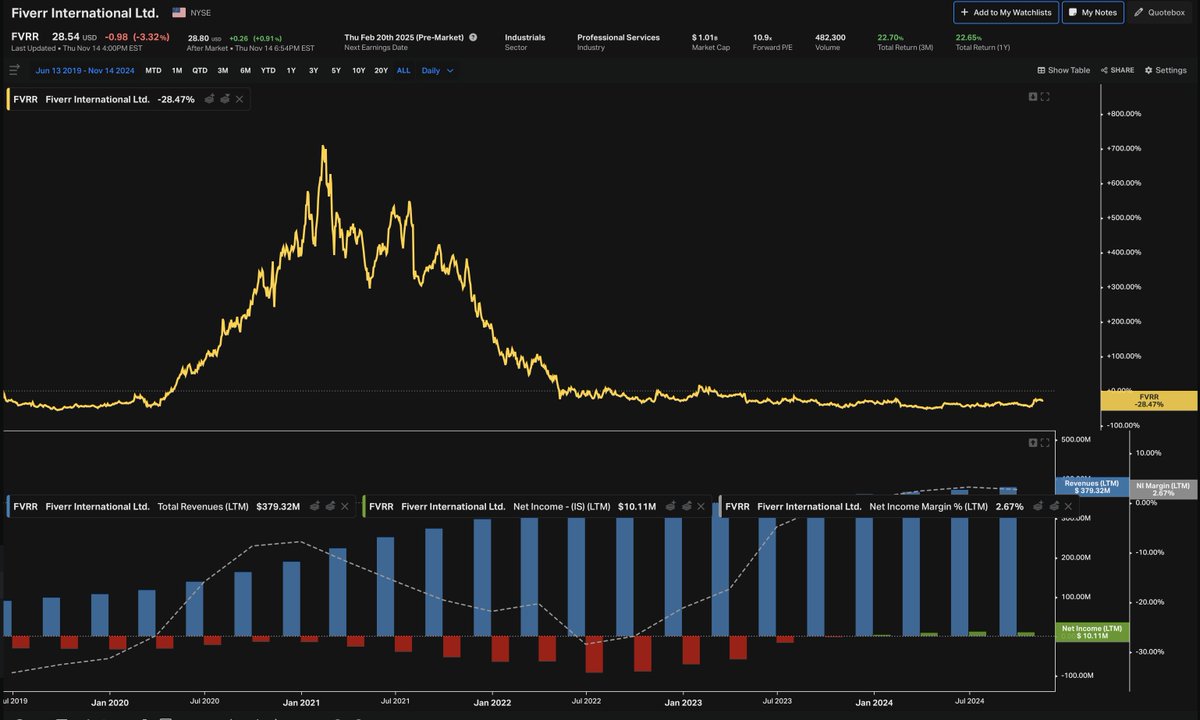Click second move icon on Net Income (IS) legend

click(686, 507)
